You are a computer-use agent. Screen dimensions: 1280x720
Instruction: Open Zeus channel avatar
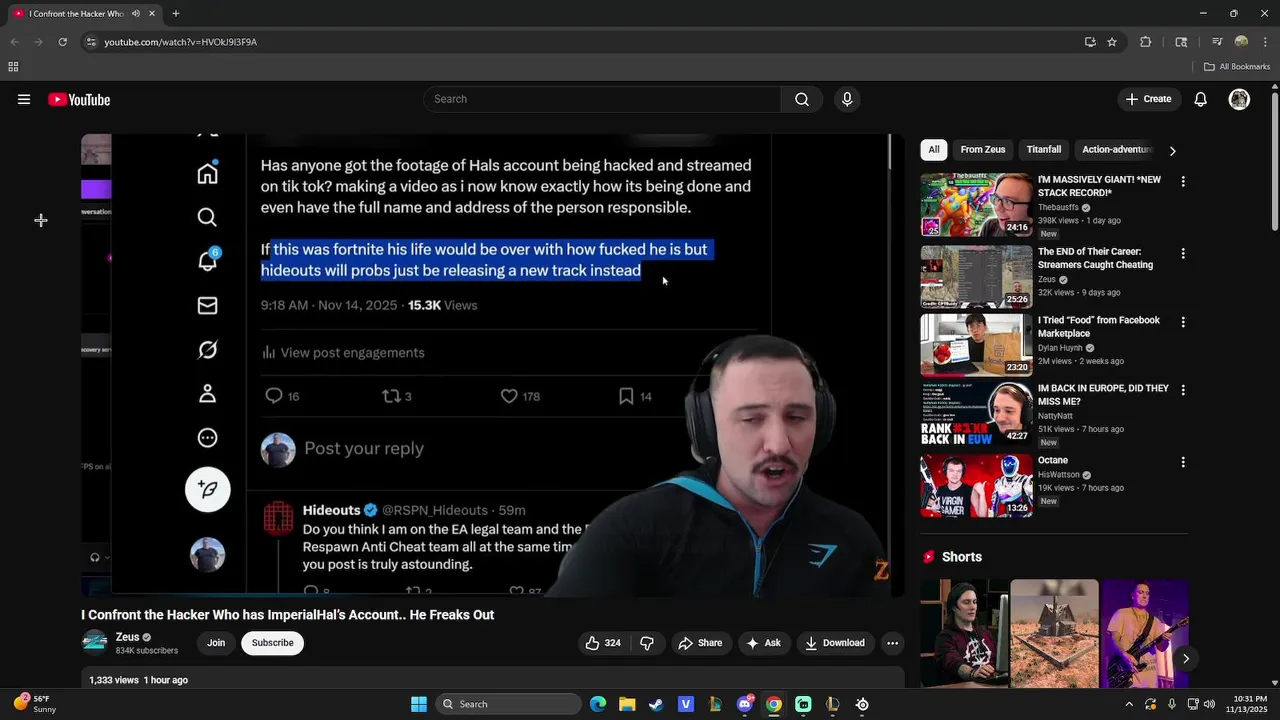coord(95,642)
